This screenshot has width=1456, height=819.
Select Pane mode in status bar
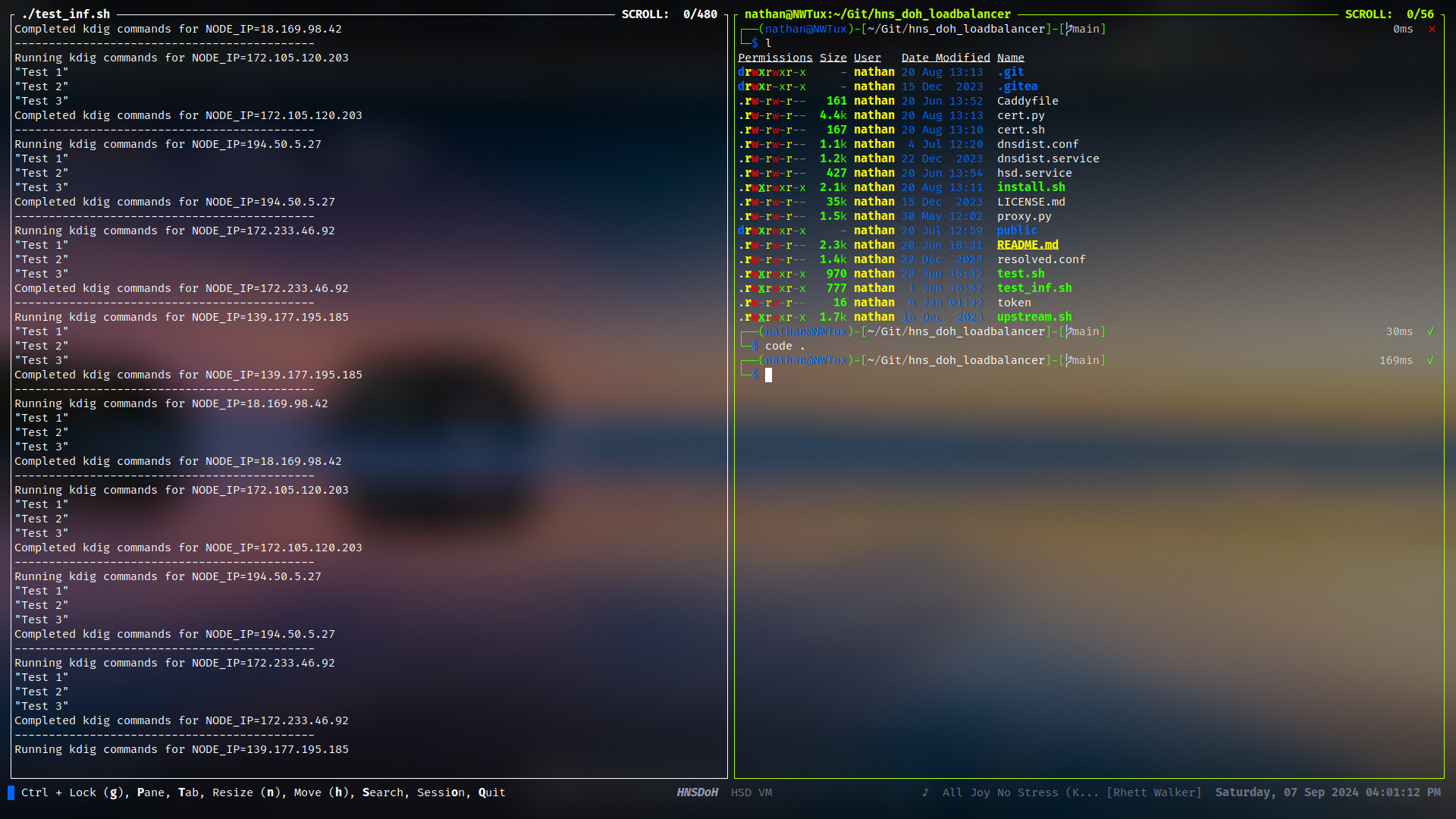[150, 792]
